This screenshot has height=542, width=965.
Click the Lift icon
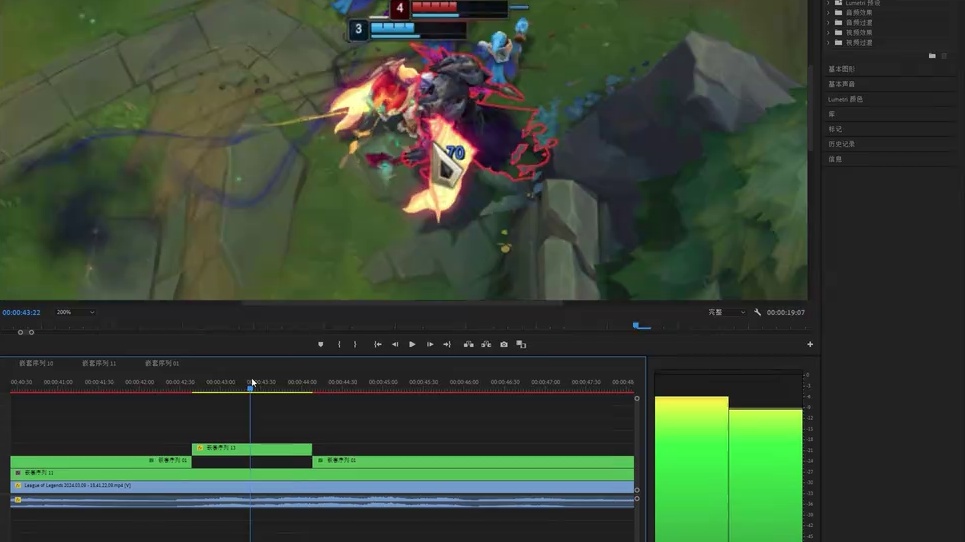click(468, 345)
